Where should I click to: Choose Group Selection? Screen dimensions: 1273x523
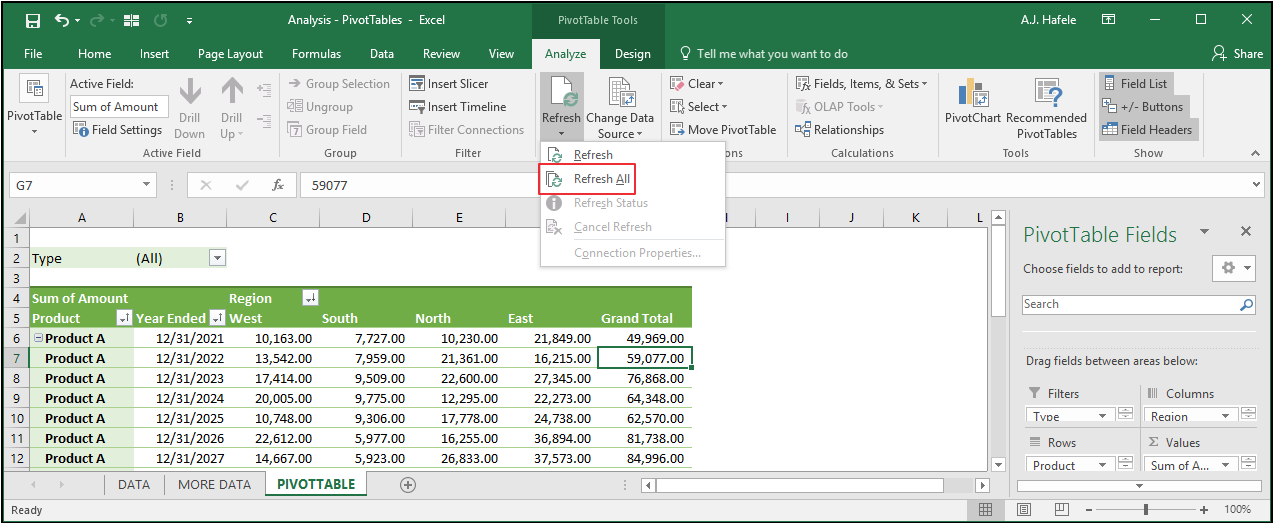point(338,84)
